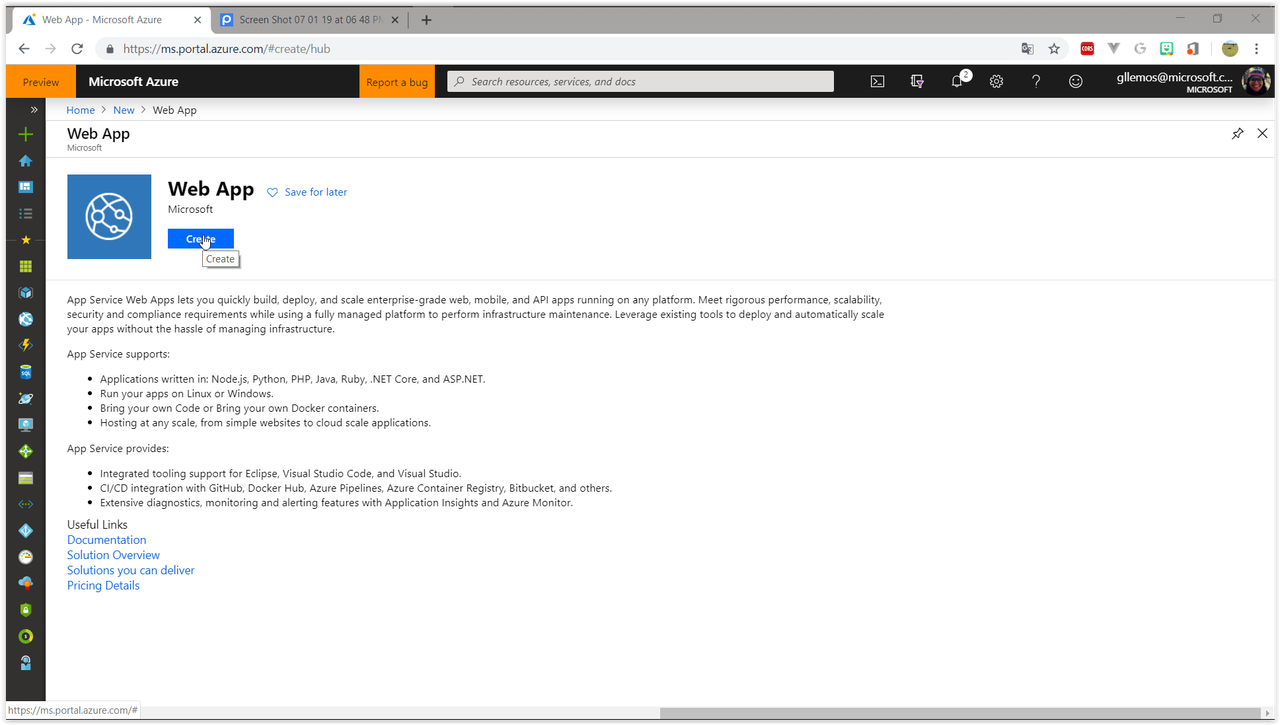Click the Report a bug button

pos(397,82)
